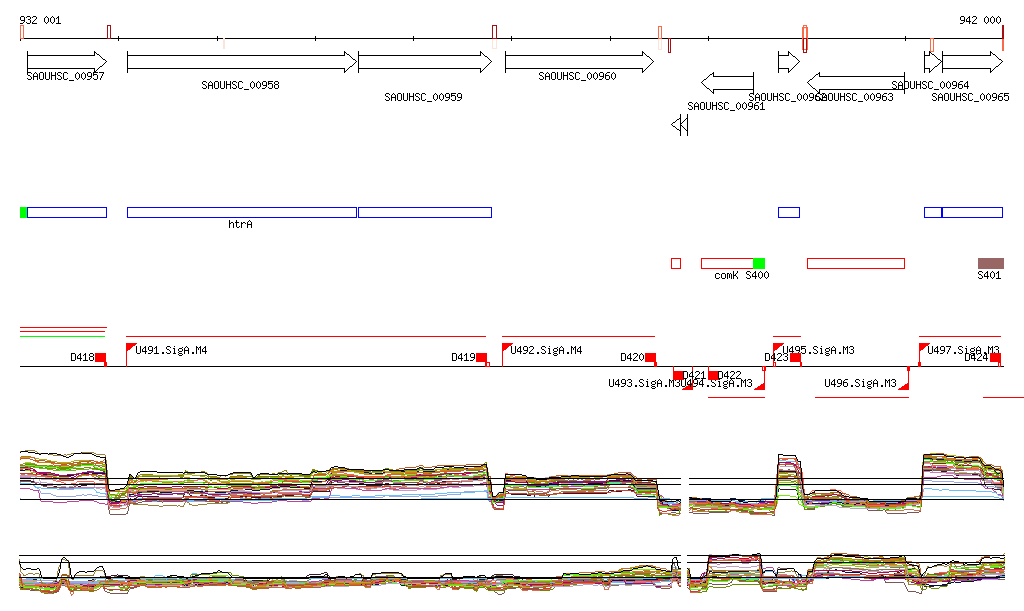Click the small double-triangle terminator symbol
Viewport: 1024px width, 611px height.
[x=680, y=125]
